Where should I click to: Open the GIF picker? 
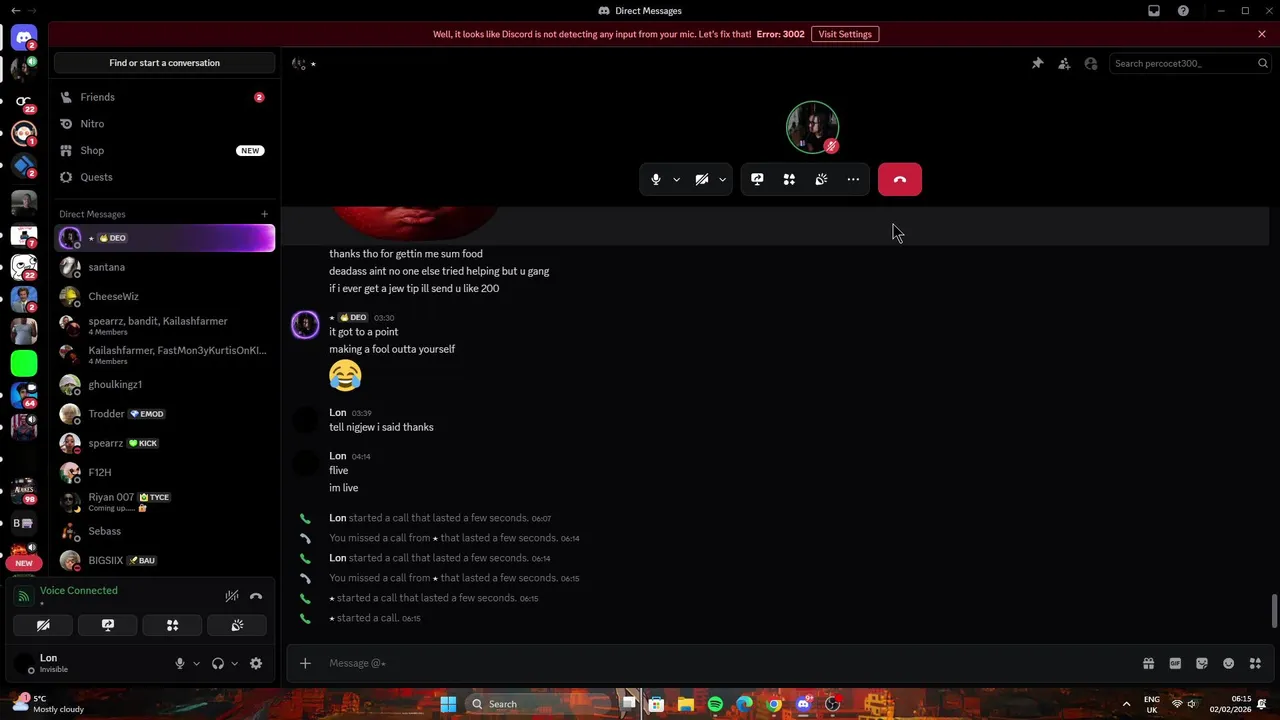pos(1175,663)
